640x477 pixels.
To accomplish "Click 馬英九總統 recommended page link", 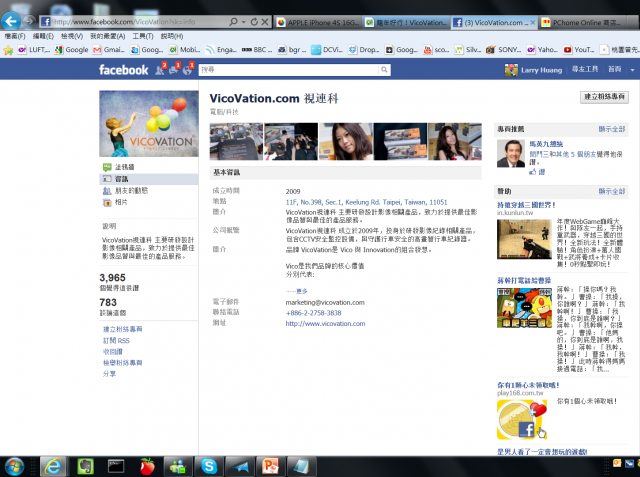I will (546, 144).
